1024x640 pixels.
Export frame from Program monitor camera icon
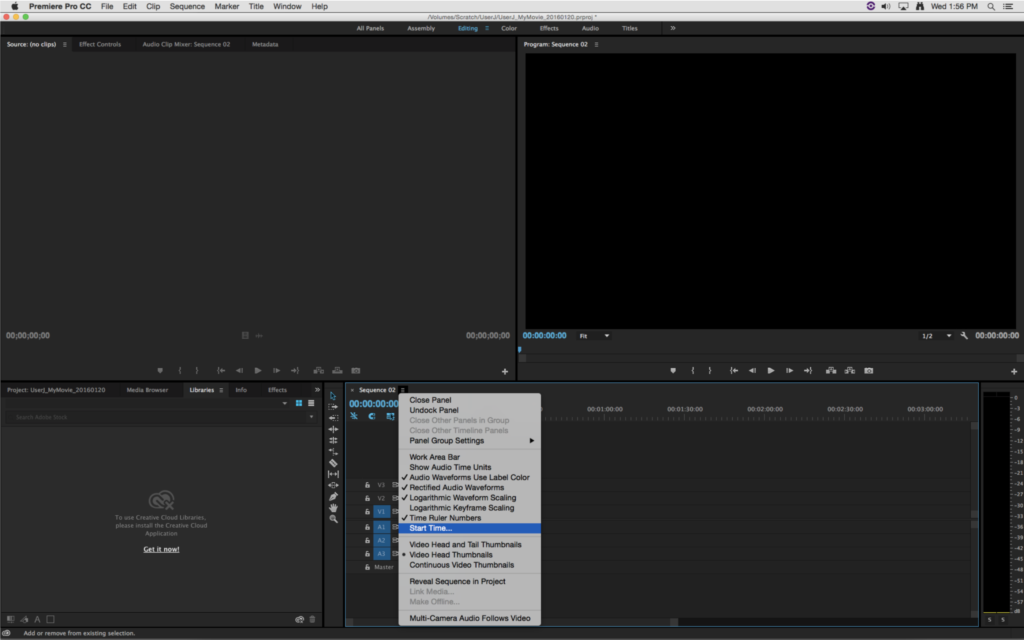click(x=869, y=370)
